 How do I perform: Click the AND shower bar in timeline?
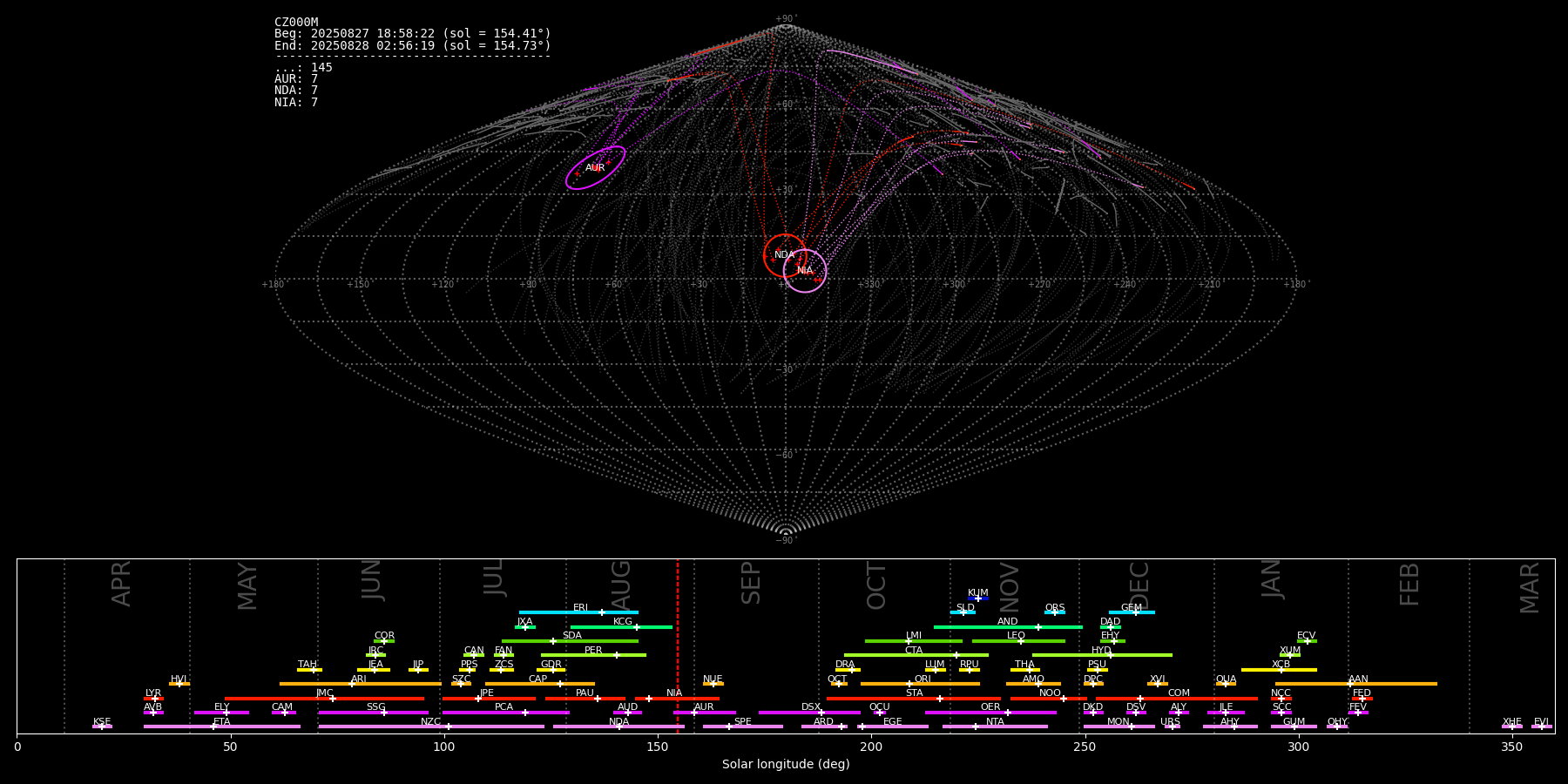pos(1008,627)
